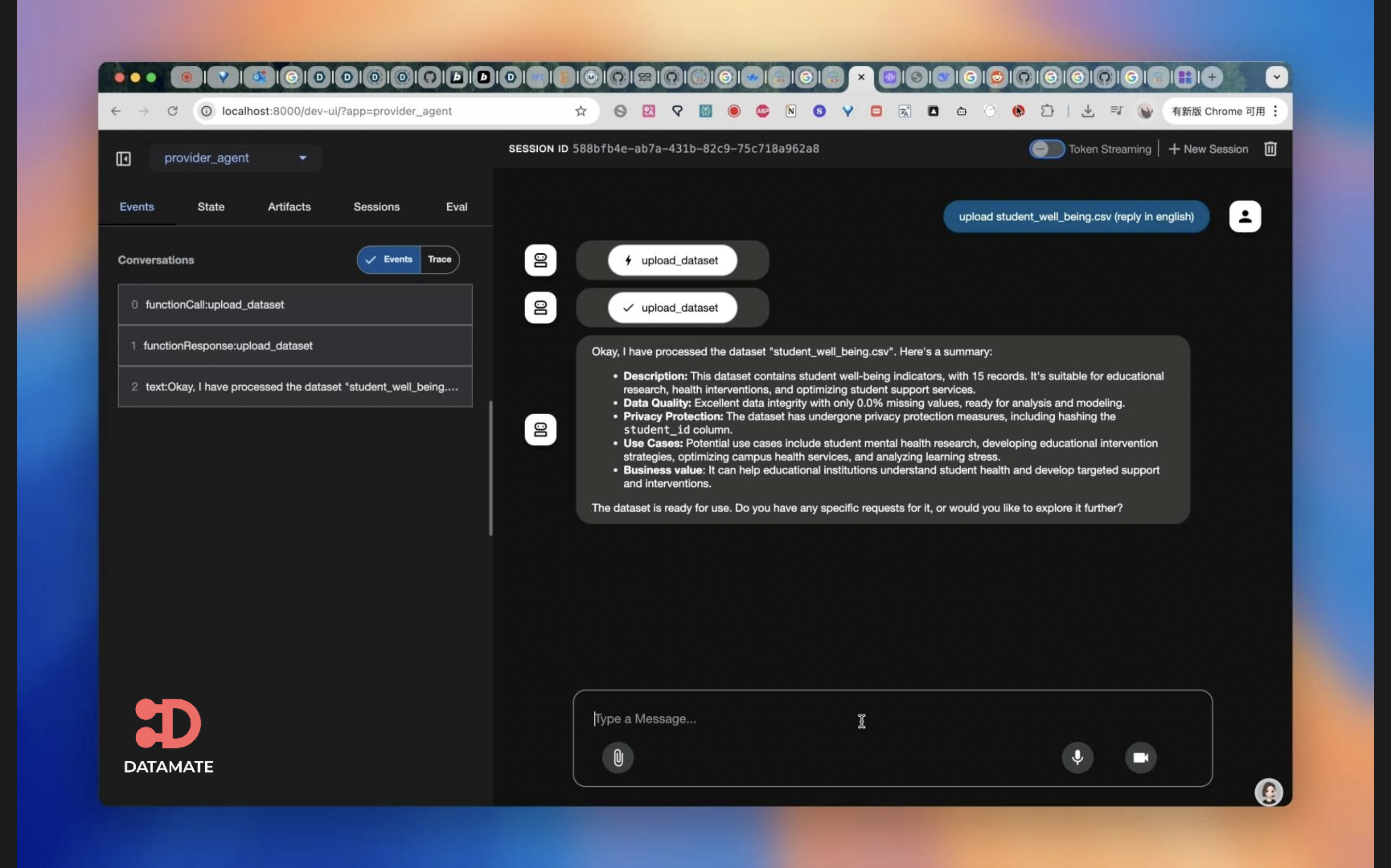Open the provider_agent app dropdown

[236, 158]
